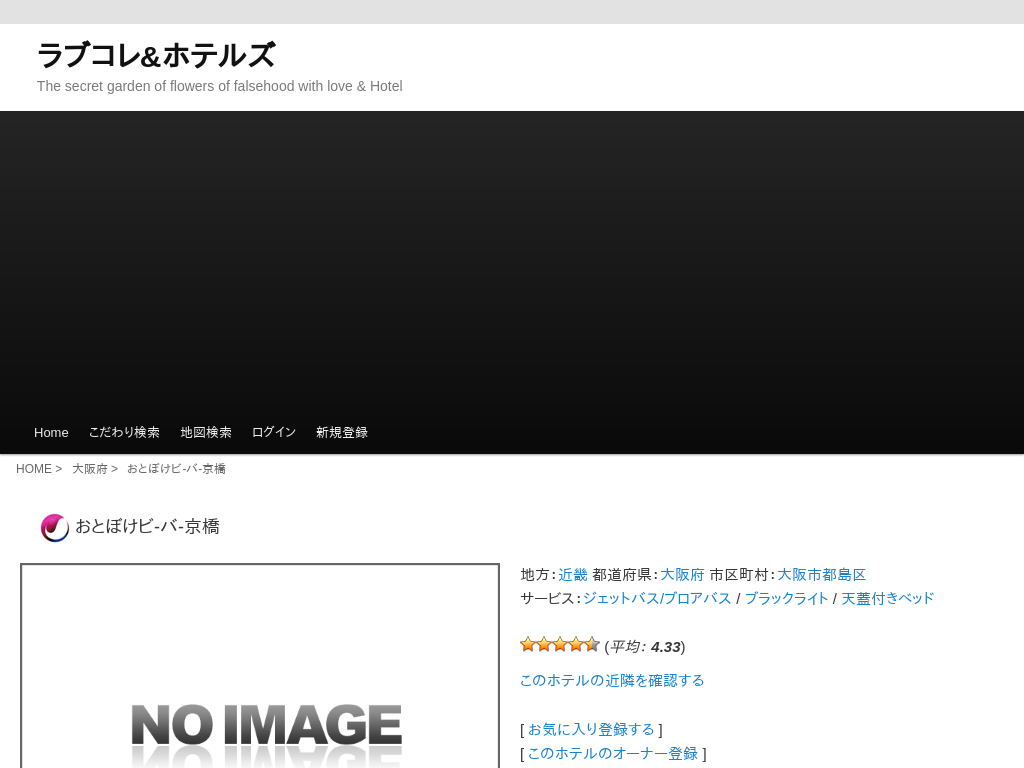Rate one star on rating widget

pos(528,645)
